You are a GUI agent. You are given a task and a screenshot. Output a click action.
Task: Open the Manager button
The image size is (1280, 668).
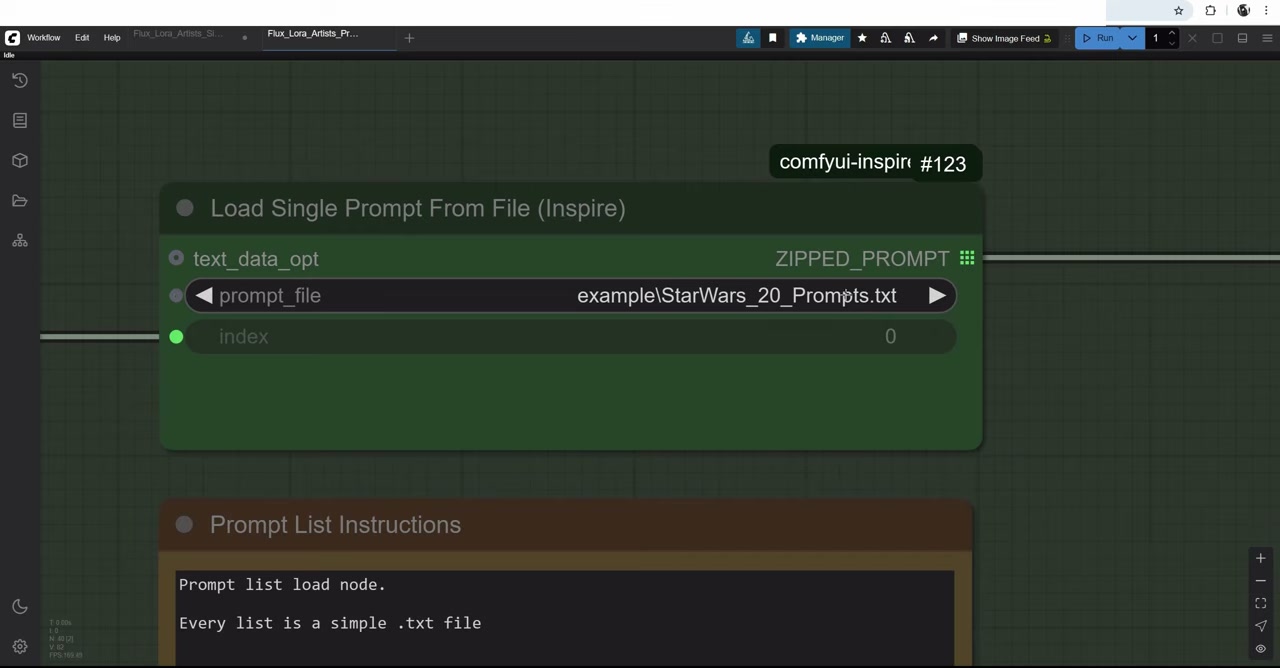(x=820, y=38)
